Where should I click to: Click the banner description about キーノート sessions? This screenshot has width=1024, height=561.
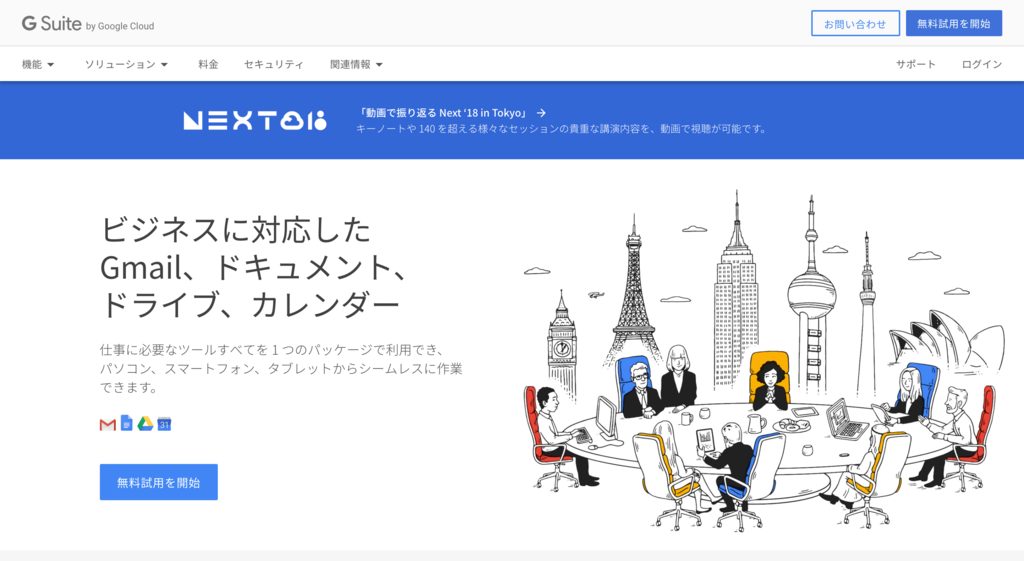coord(562,129)
